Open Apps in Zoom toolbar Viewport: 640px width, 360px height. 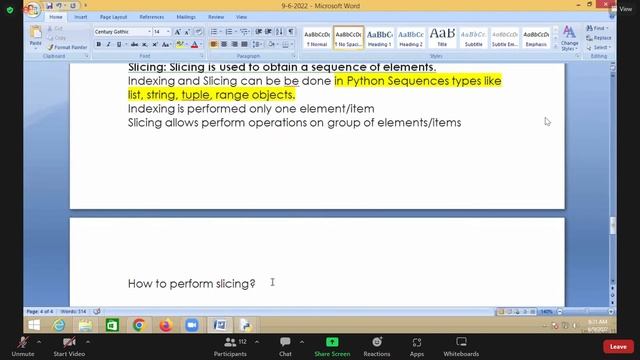417,346
